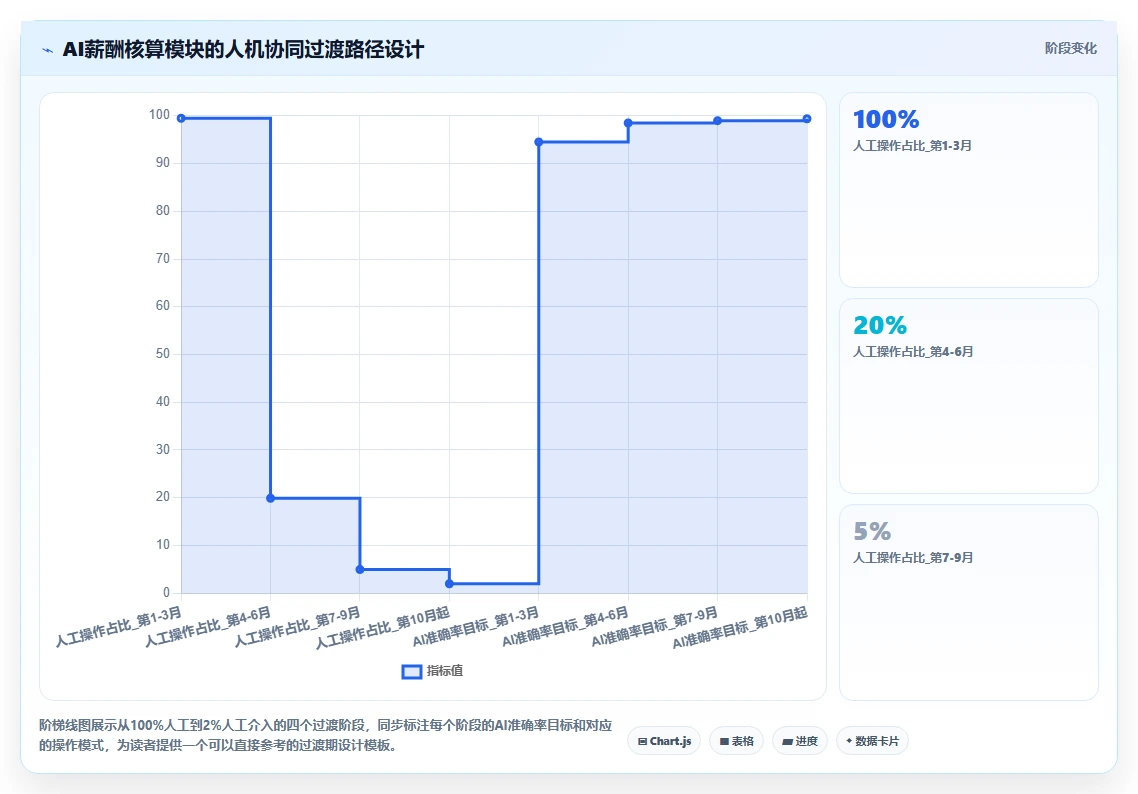Click x-axis label AI准确率目标_第7-9月
1138x794 pixels.
click(654, 627)
